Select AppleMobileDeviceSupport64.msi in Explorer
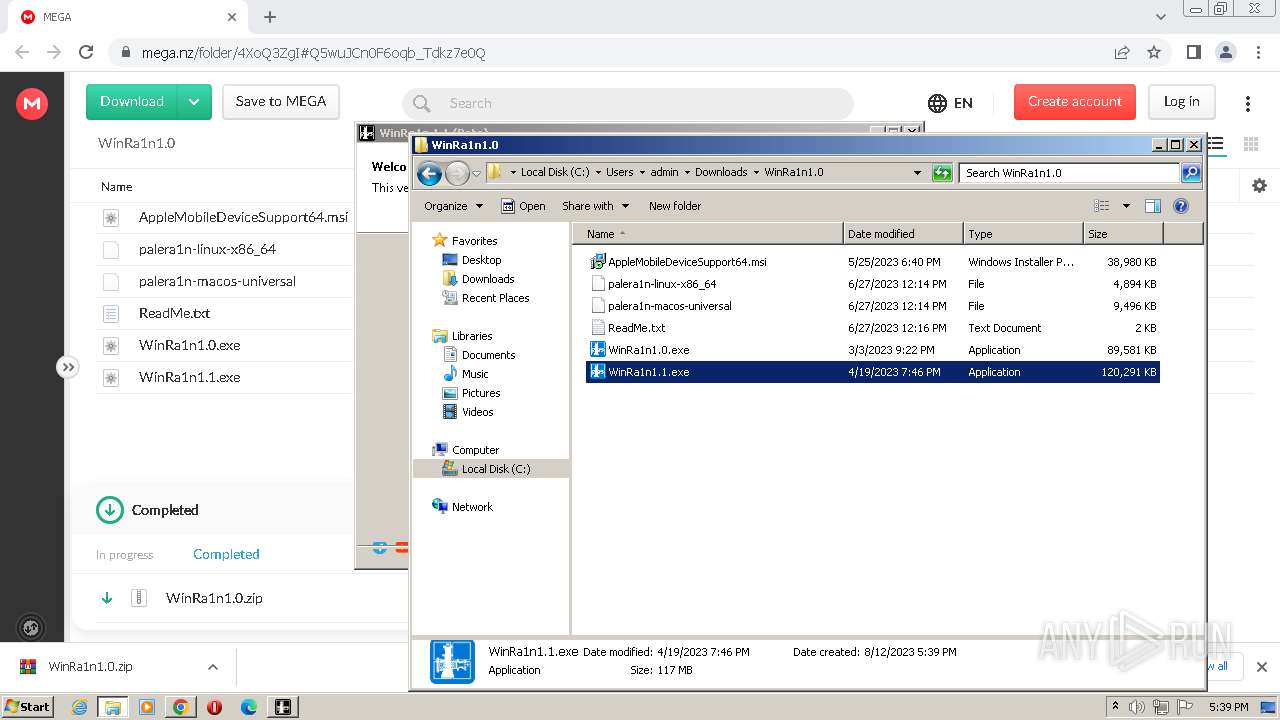This screenshot has width=1280, height=720. [687, 262]
